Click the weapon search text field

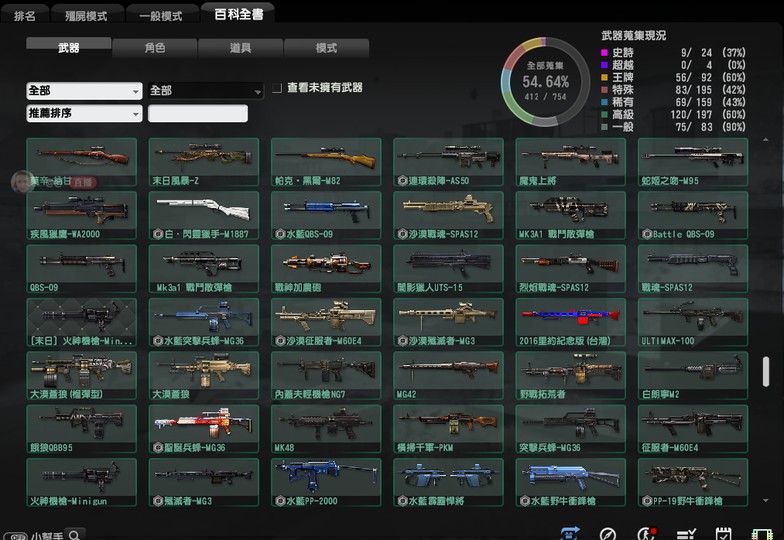point(198,113)
